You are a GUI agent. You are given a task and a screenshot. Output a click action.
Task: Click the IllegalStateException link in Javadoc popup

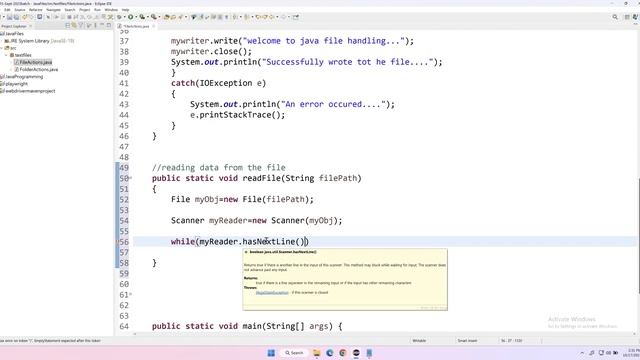[x=272, y=293]
